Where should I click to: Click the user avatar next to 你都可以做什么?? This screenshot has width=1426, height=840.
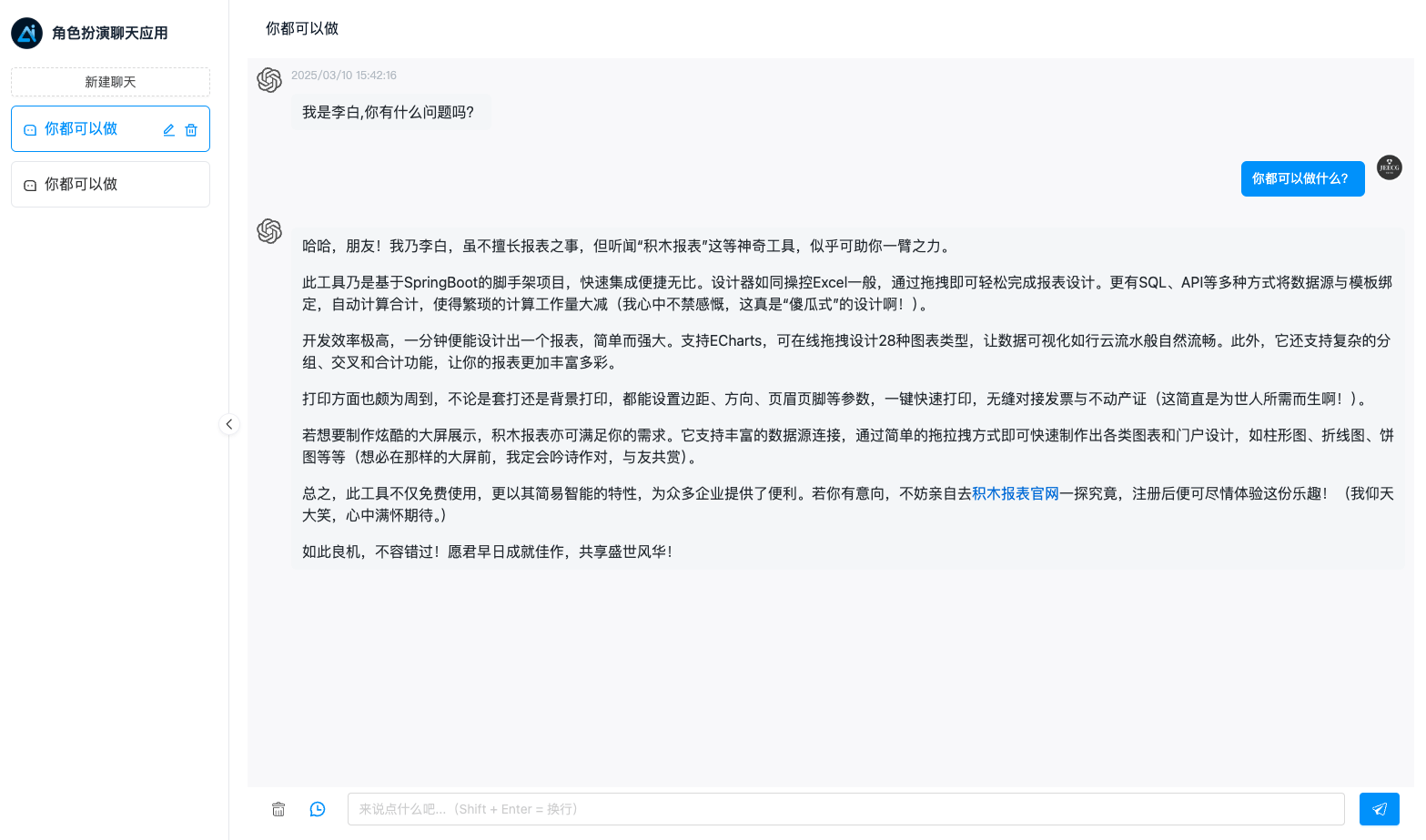pyautogui.click(x=1390, y=167)
